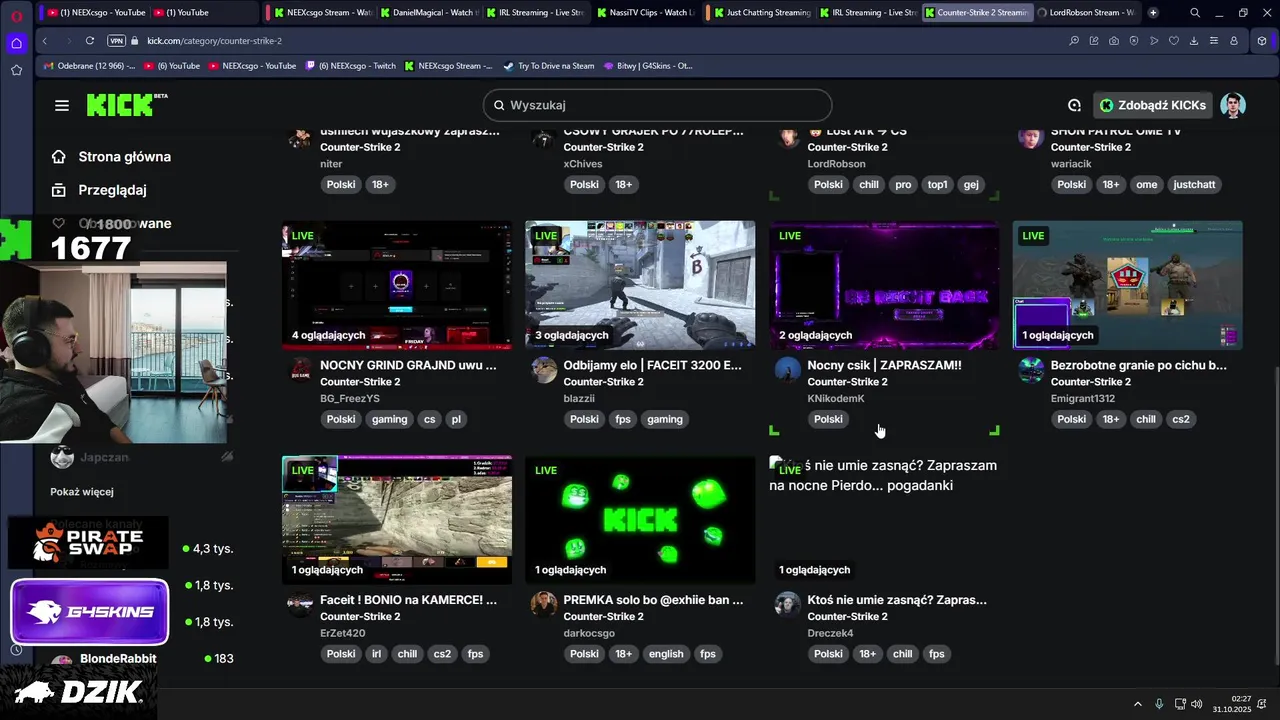
Task: Click the system tray microphone icon
Action: [x=1159, y=704]
